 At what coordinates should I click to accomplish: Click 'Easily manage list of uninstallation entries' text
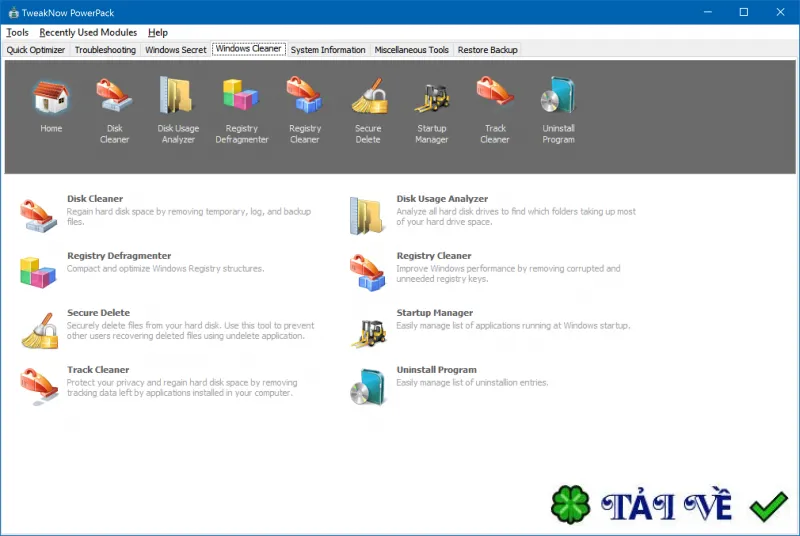472,383
